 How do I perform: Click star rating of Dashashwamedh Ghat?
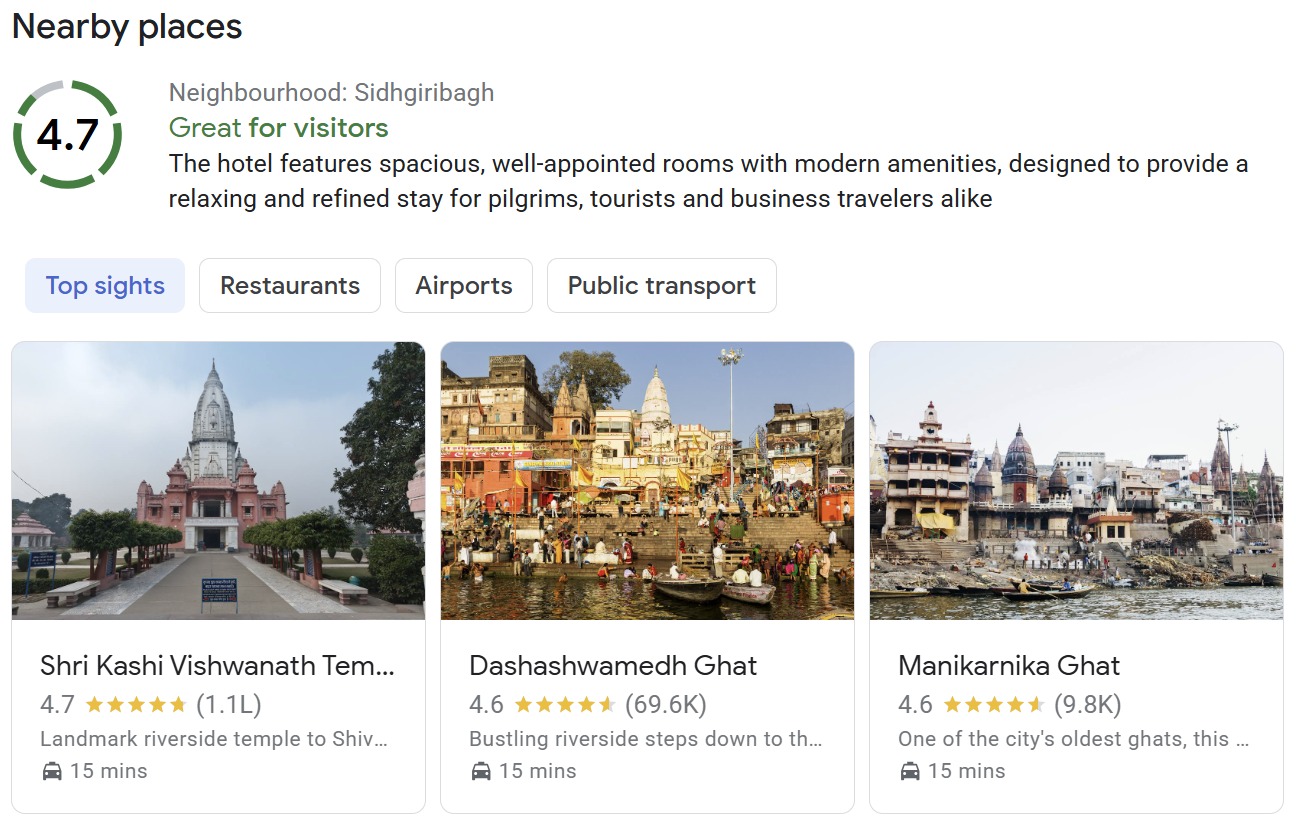[x=565, y=705]
